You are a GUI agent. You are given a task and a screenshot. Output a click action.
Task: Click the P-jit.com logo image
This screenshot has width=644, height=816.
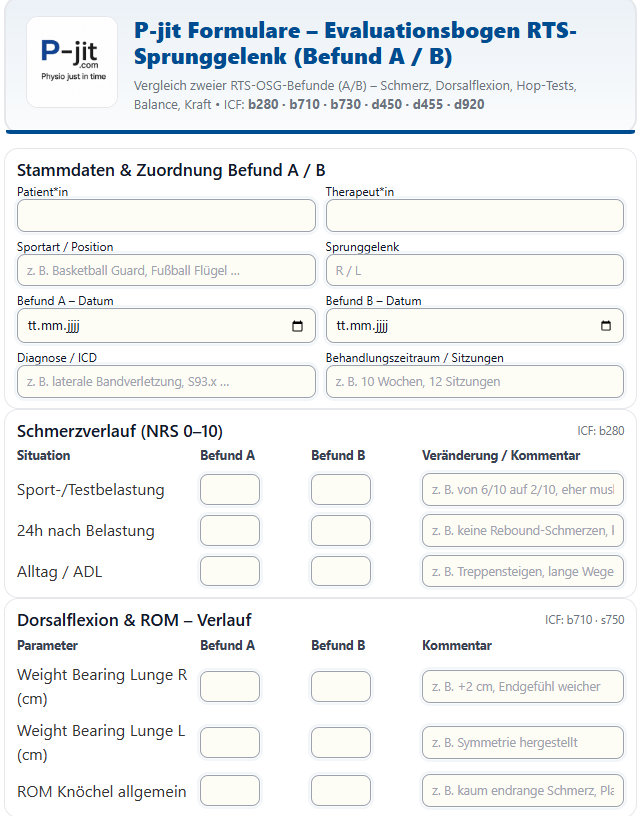(72, 62)
